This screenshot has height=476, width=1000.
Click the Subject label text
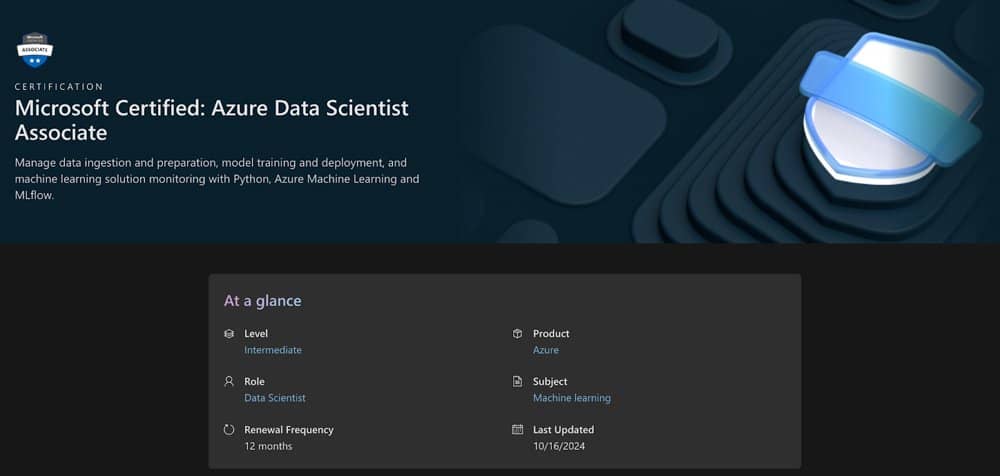550,382
